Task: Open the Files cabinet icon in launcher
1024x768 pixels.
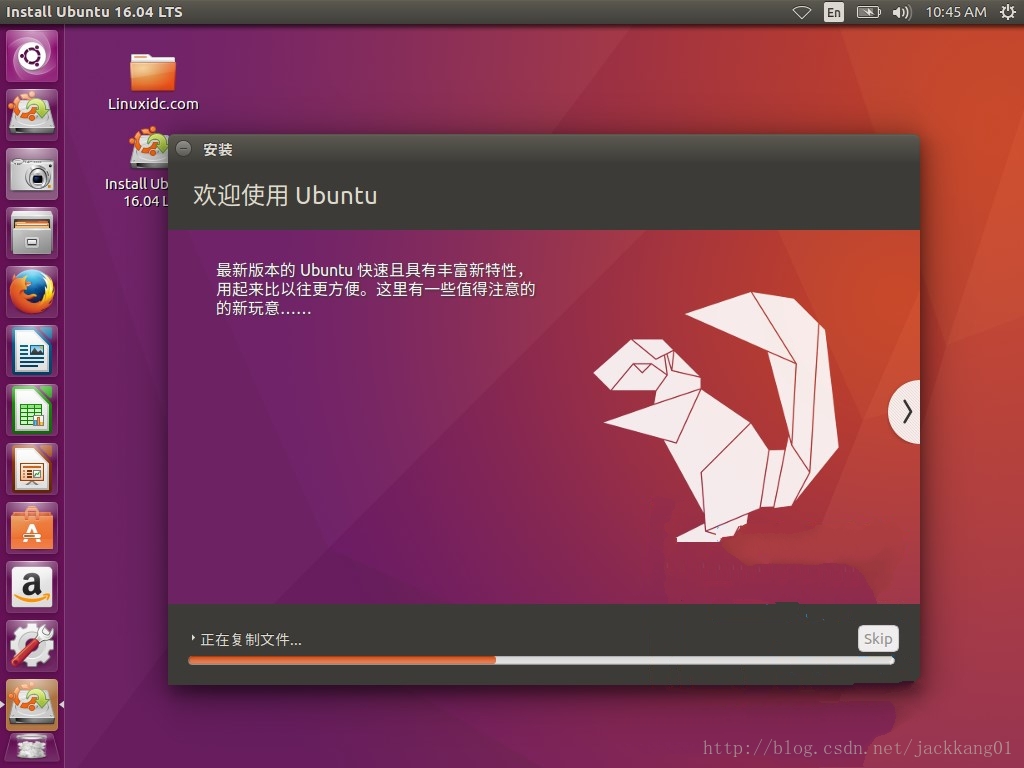Action: 32,233
